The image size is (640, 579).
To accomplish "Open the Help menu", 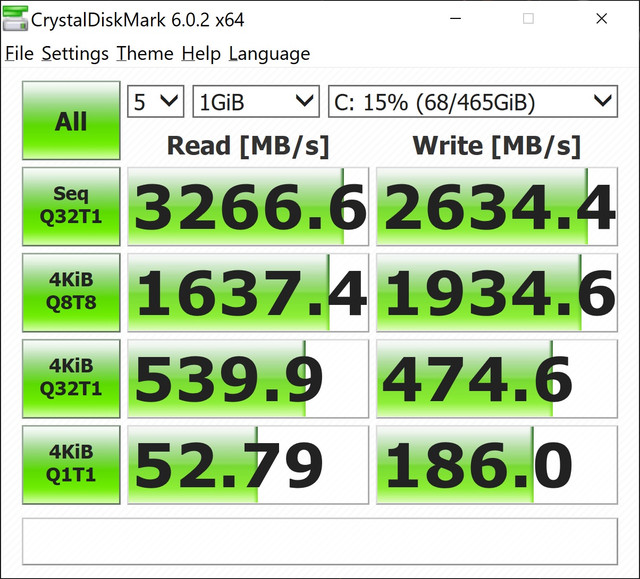I will pyautogui.click(x=201, y=54).
